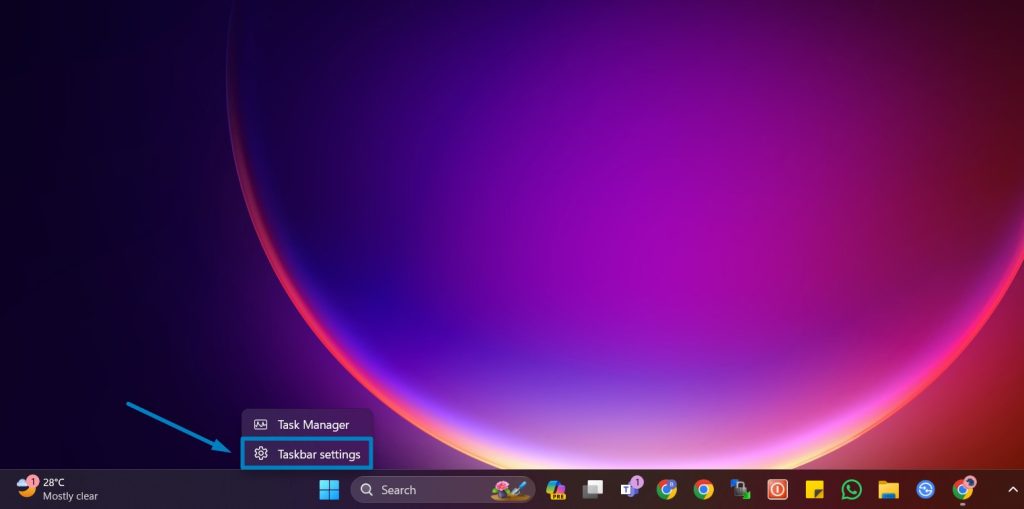
Task: Click the dual-monitor icon with green arrow
Action: tap(740, 490)
